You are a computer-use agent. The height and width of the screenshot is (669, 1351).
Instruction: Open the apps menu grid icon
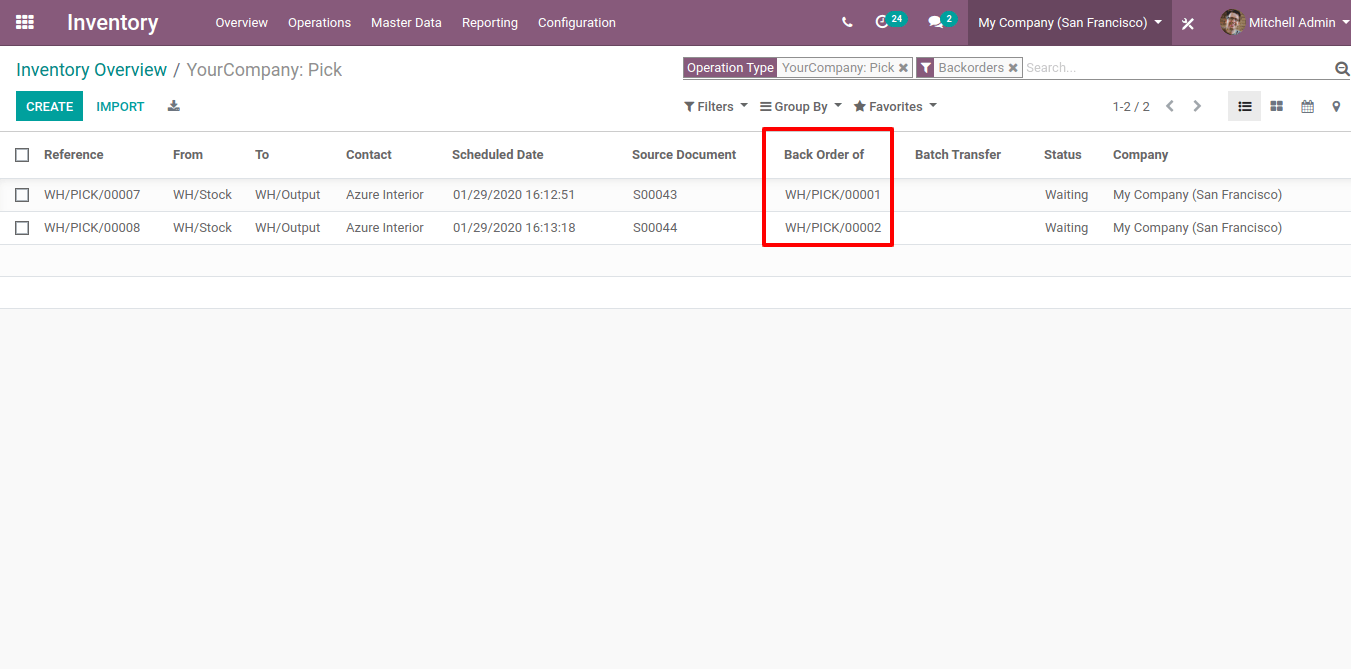coord(24,22)
